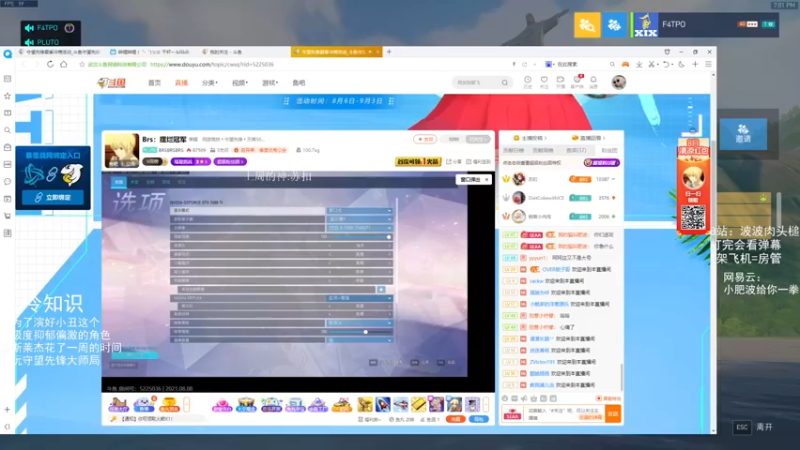
Task: Expand 分类 navigation dropdown
Action: click(209, 83)
